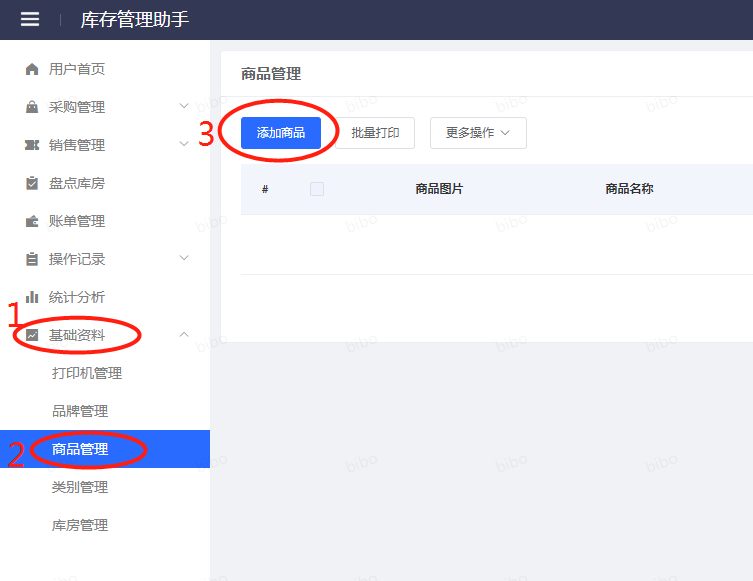Click the 商品图片 column header
The image size is (753, 581).
click(x=439, y=189)
